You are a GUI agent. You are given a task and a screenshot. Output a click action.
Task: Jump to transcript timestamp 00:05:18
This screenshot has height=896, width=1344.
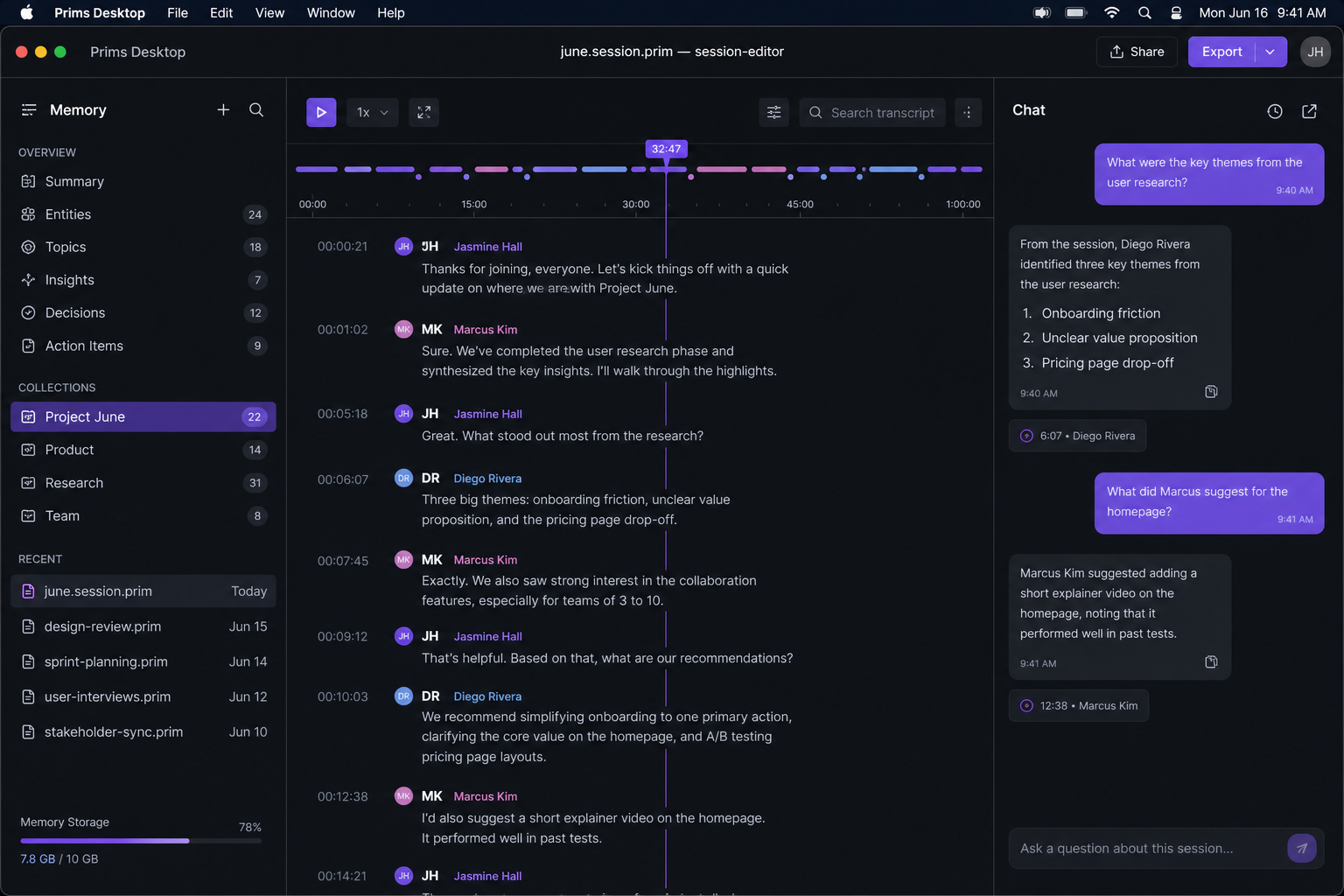pyautogui.click(x=342, y=414)
